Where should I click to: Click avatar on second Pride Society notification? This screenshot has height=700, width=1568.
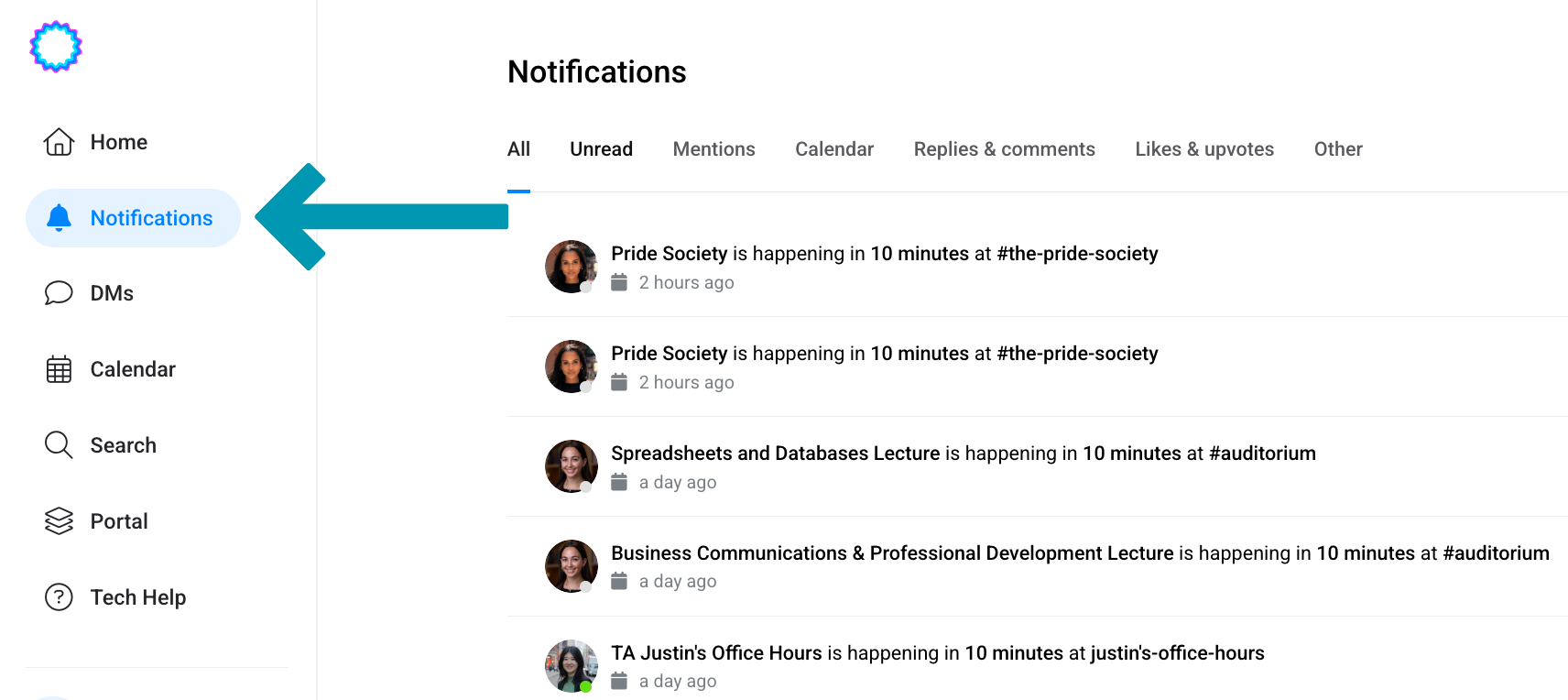[571, 366]
